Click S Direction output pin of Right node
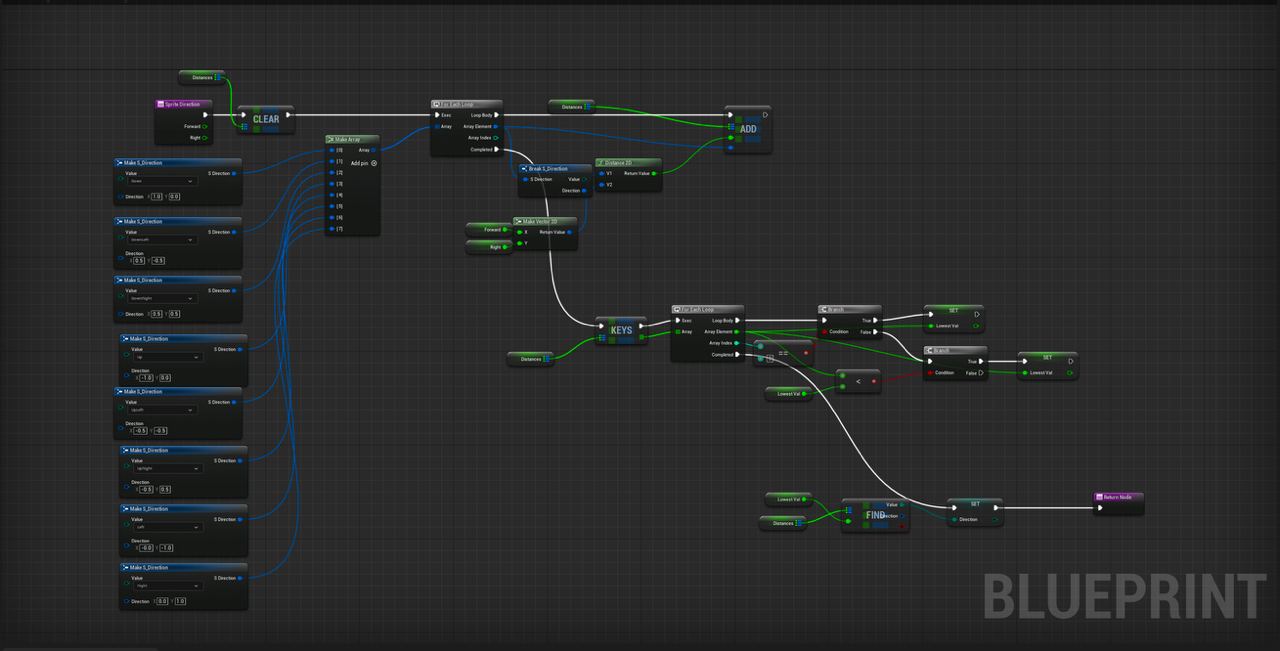This screenshot has height=651, width=1280. (240, 578)
